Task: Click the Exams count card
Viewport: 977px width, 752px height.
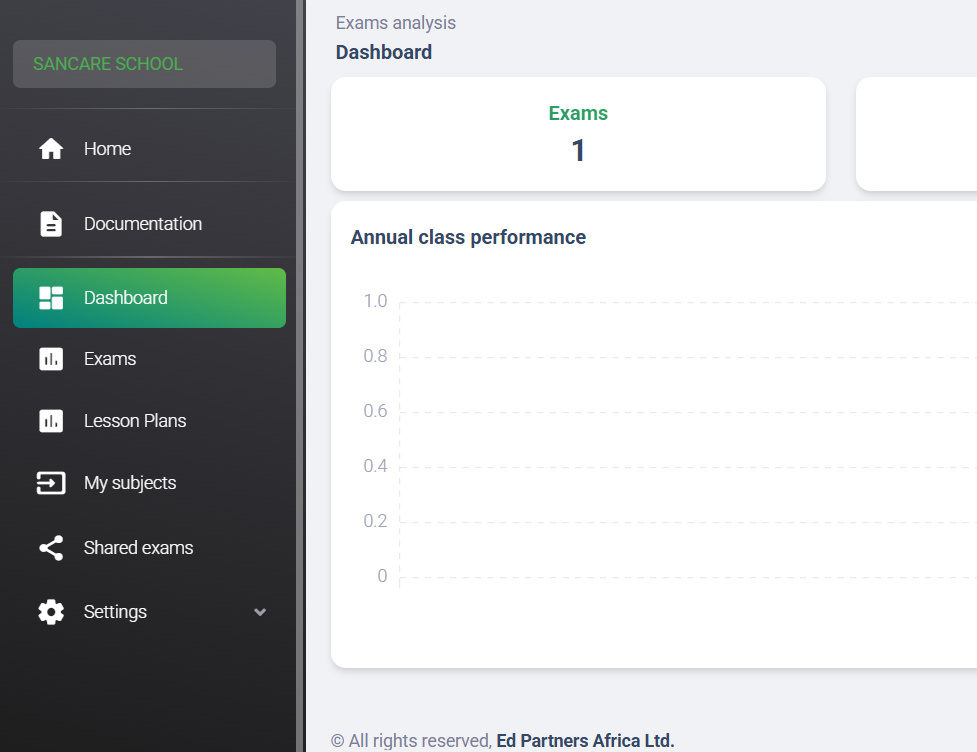Action: 578,134
